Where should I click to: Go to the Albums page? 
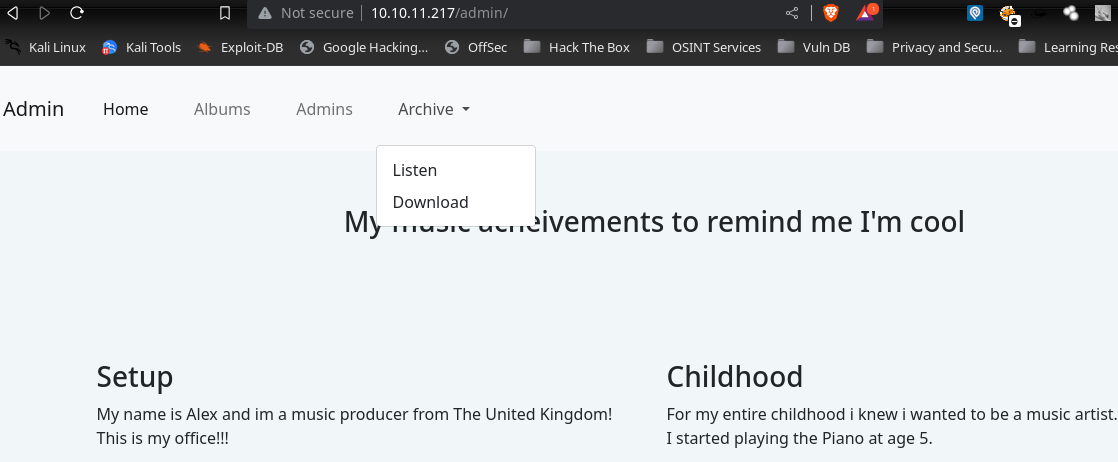point(222,109)
